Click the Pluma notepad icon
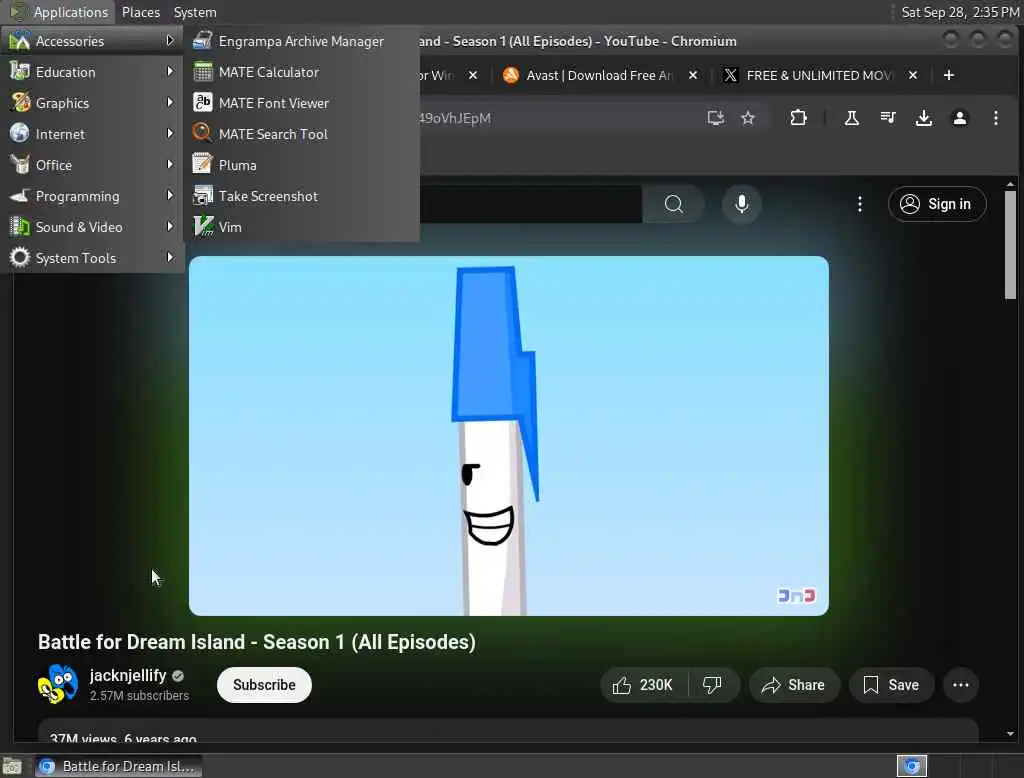This screenshot has height=778, width=1024. pos(202,164)
